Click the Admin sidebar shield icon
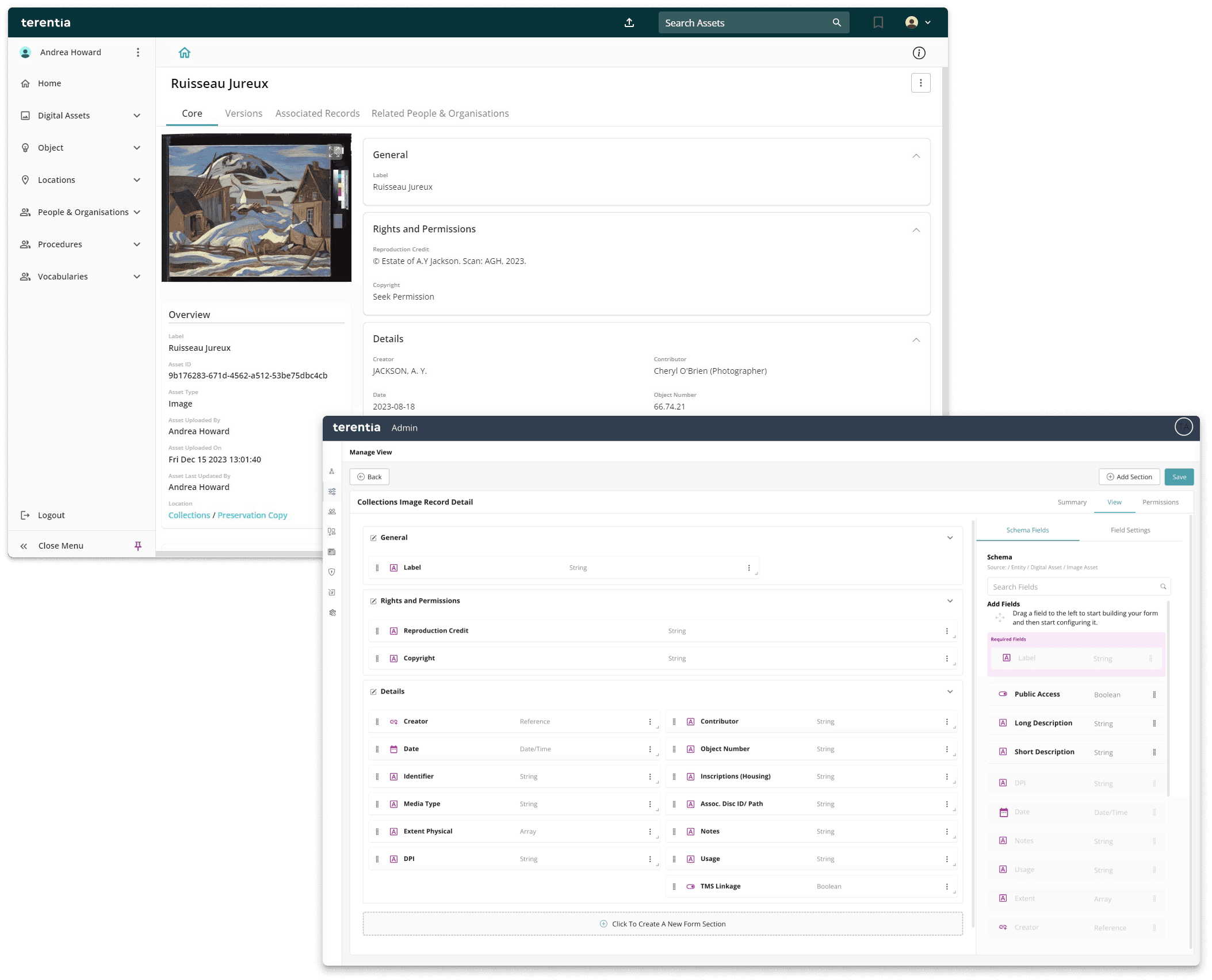 click(x=332, y=572)
